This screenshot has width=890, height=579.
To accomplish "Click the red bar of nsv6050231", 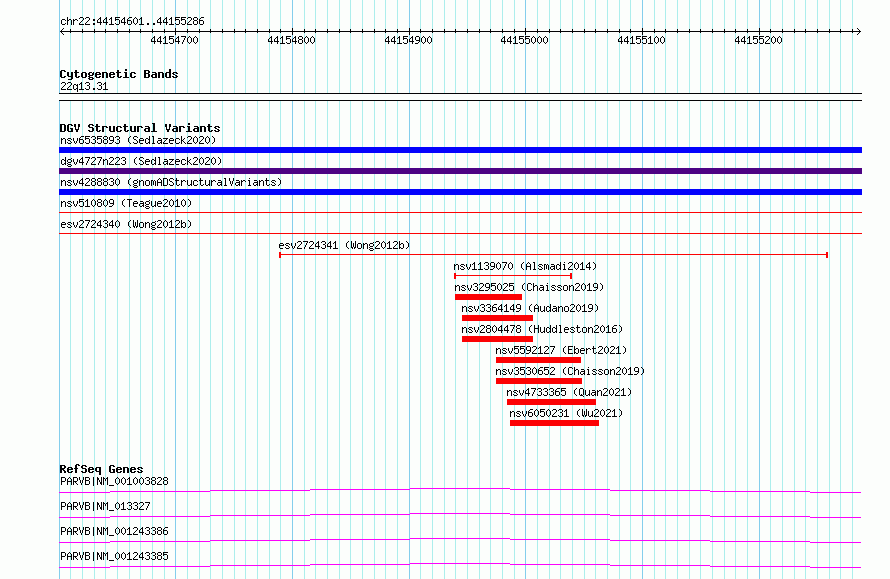I will (555, 423).
